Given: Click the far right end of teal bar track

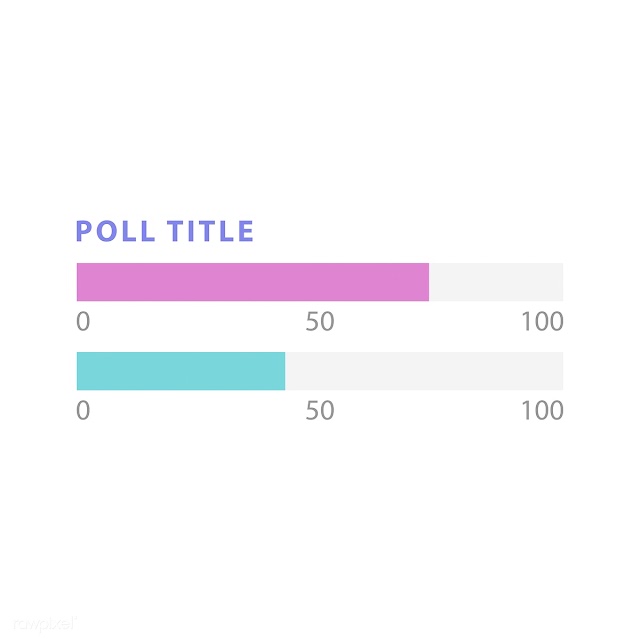Looking at the screenshot, I should pos(562,371).
